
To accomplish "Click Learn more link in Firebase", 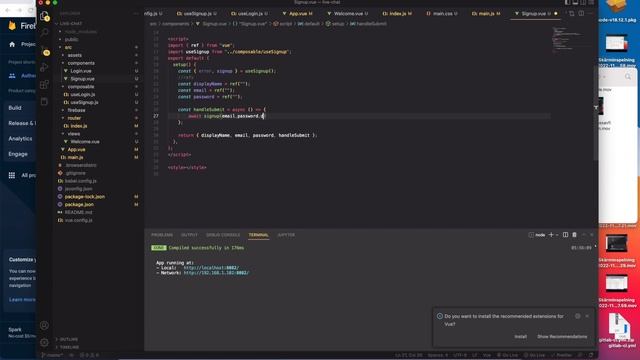I will [x=22, y=300].
